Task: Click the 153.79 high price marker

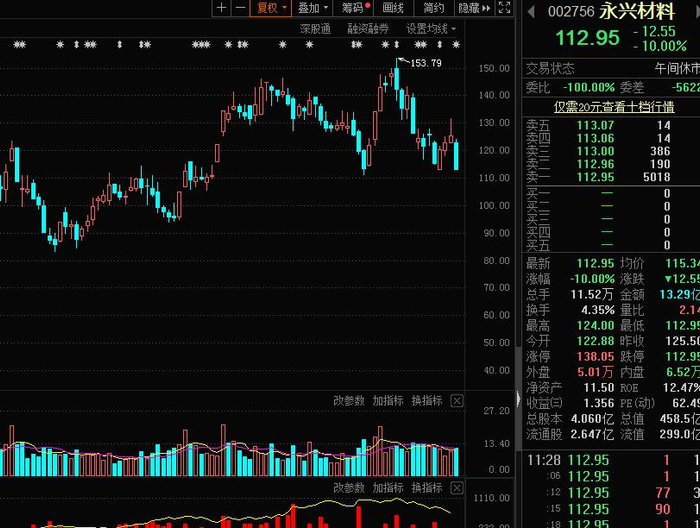Action: coord(425,63)
